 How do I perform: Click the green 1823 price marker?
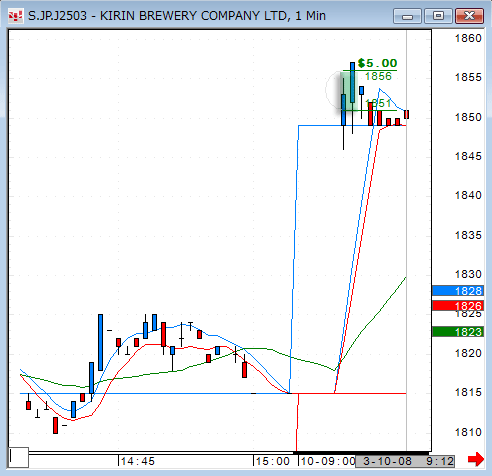tap(458, 332)
